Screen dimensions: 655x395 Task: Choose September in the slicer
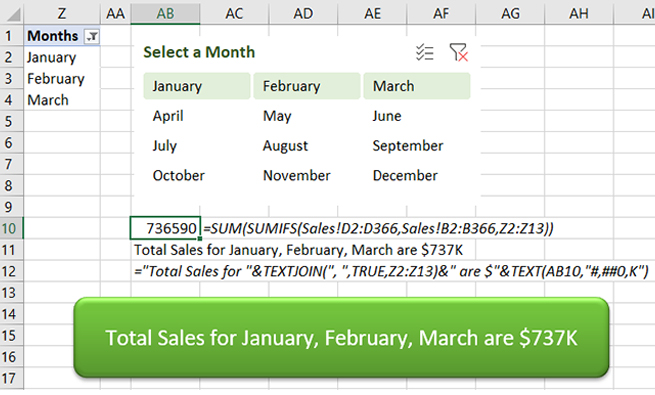(x=417, y=146)
